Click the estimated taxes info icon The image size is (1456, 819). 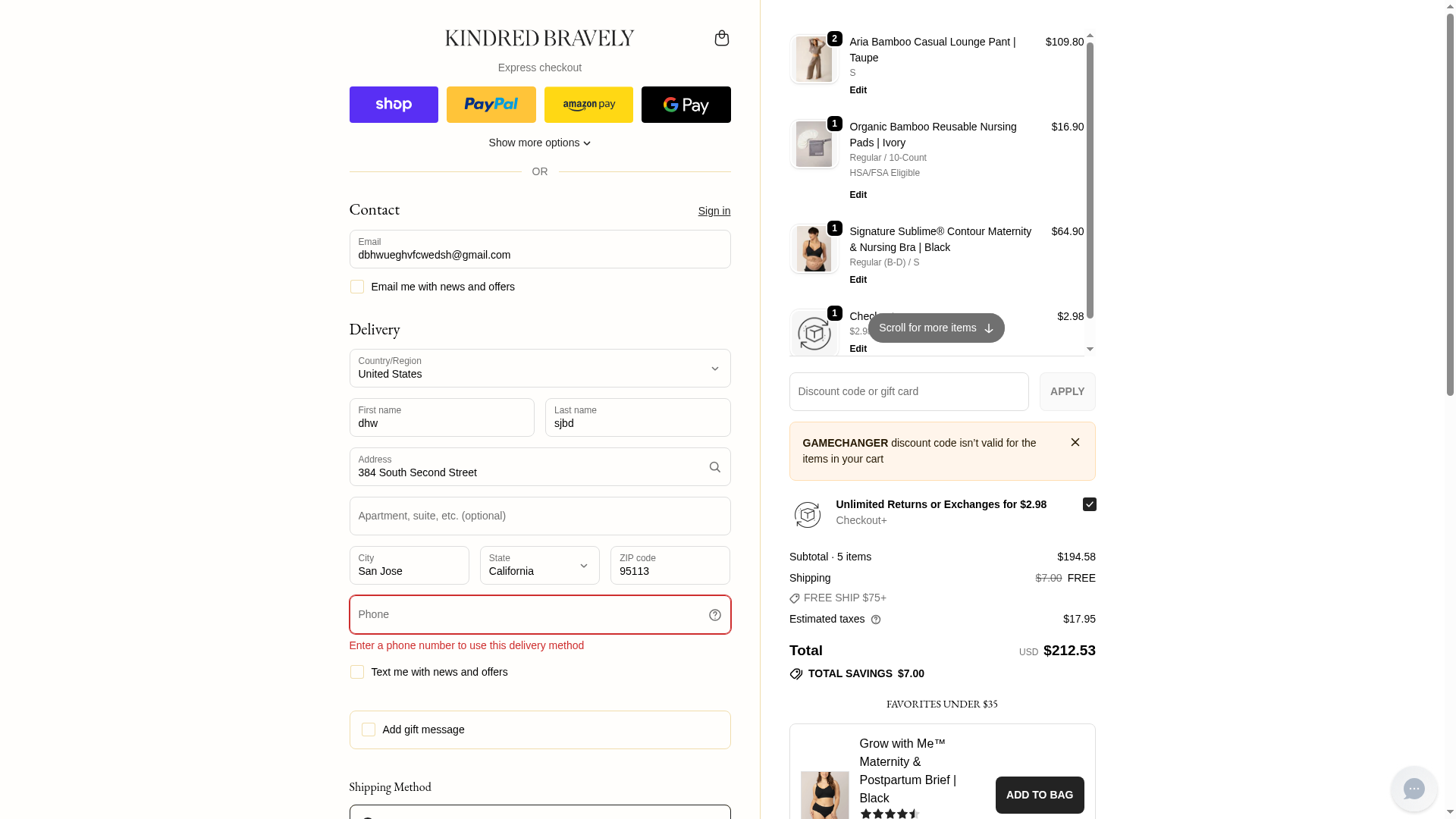pos(876,620)
